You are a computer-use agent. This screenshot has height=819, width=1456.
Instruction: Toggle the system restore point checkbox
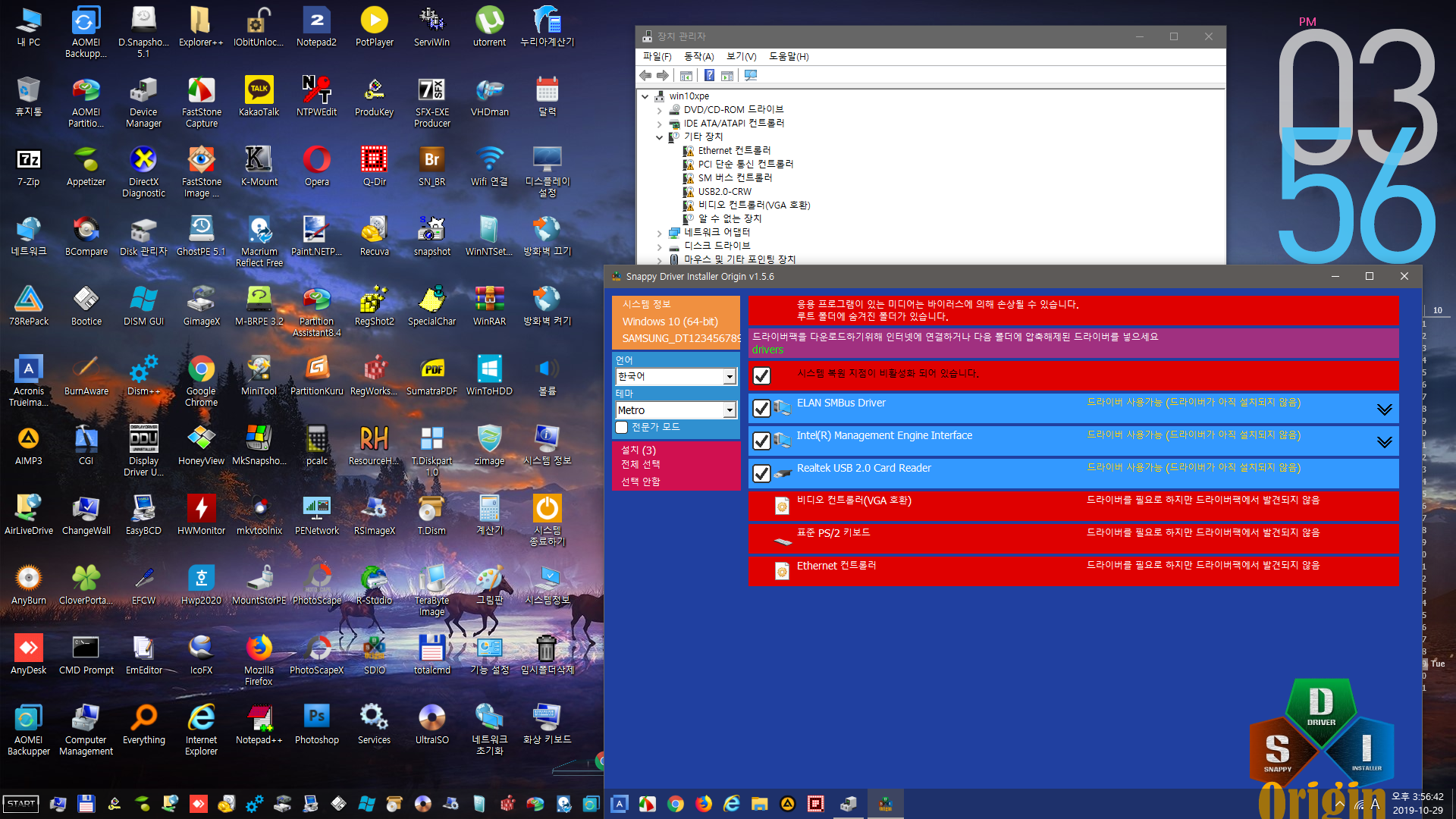pos(762,375)
